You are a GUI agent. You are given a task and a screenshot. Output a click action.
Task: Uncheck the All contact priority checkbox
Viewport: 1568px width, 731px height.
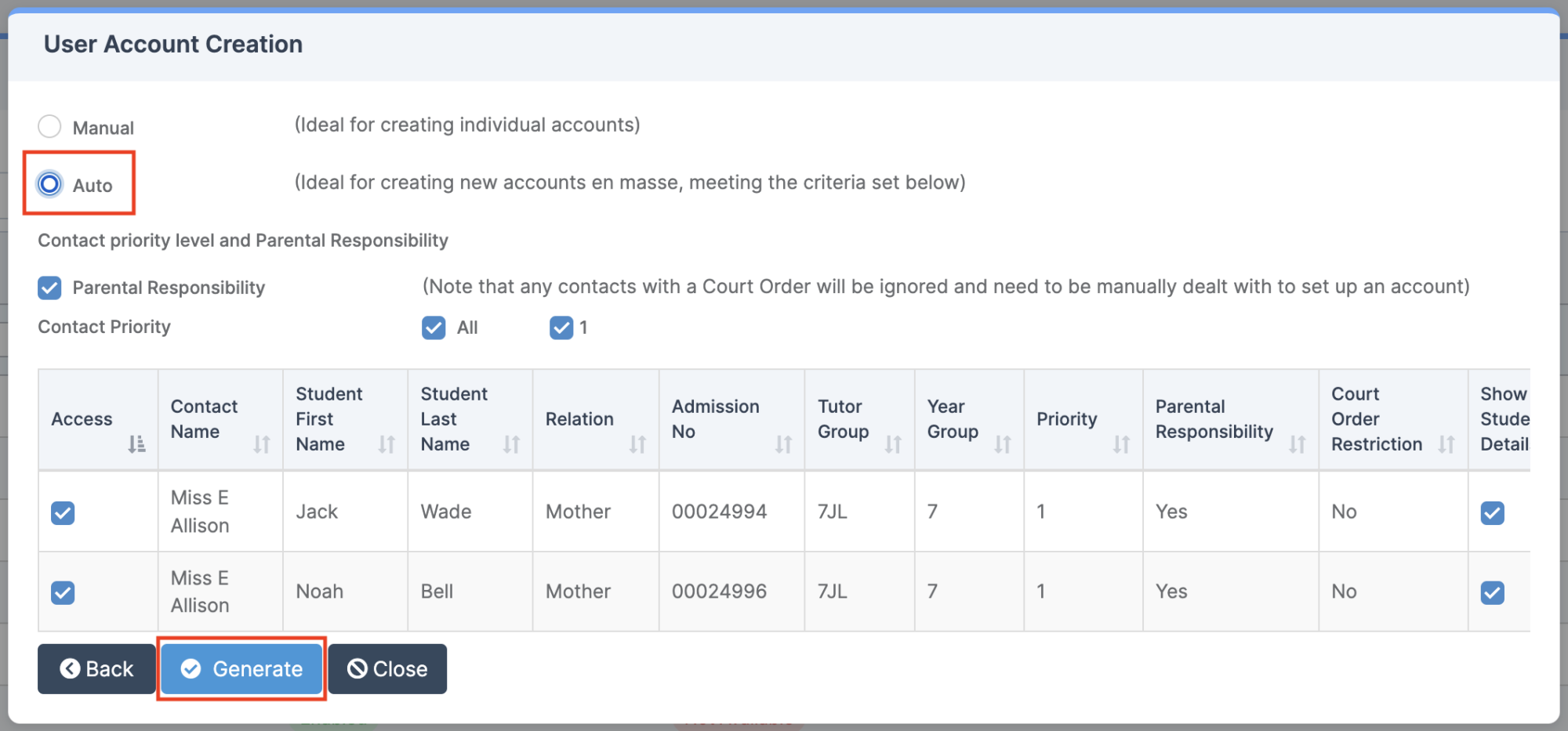(434, 328)
